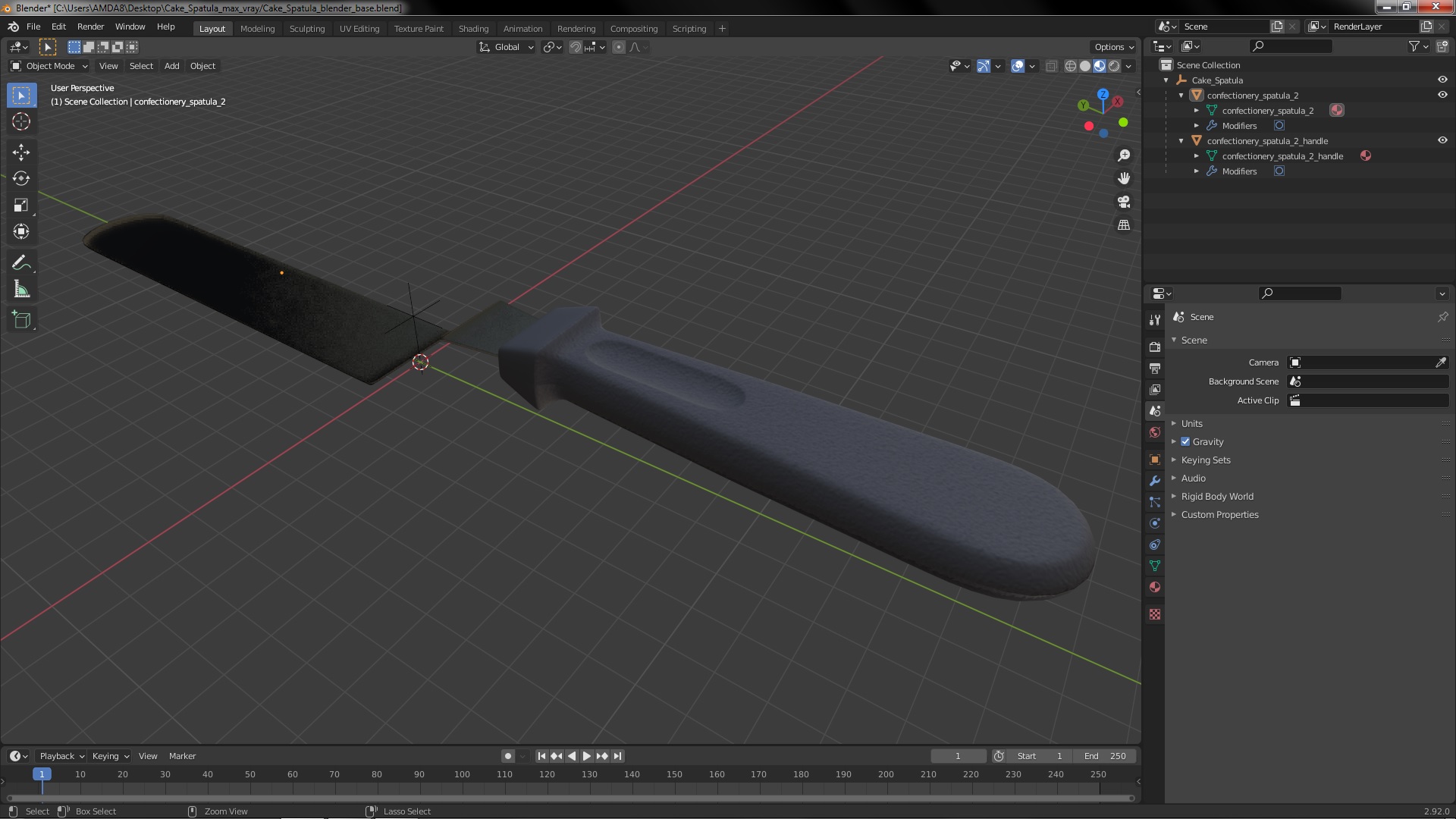The width and height of the screenshot is (1456, 819).
Task: Select the Add Cube tool
Action: click(x=21, y=320)
